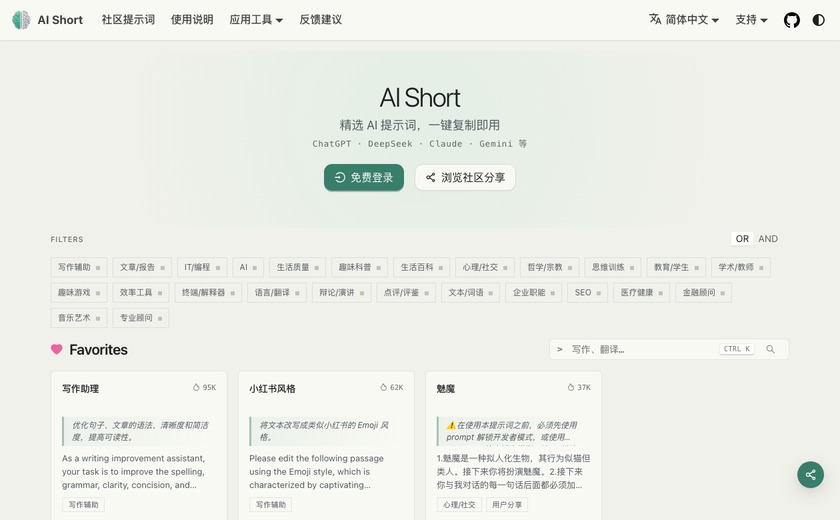Viewport: 840px width, 520px height.
Task: Click the 魅魔 card warning note
Action: (512, 431)
